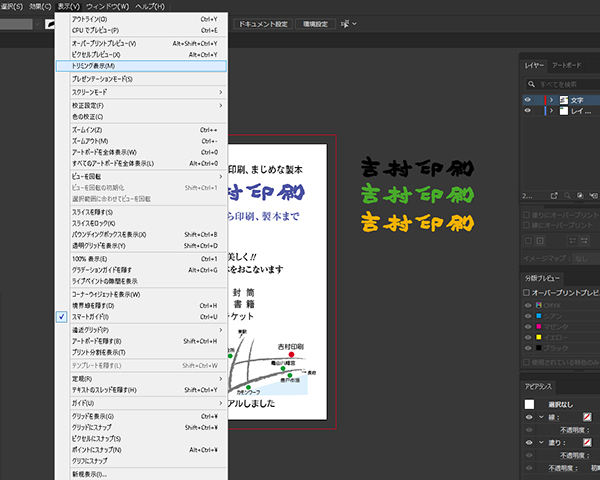Check 使用されている特色のみ checkbox
This screenshot has width=600, height=480.
click(527, 362)
